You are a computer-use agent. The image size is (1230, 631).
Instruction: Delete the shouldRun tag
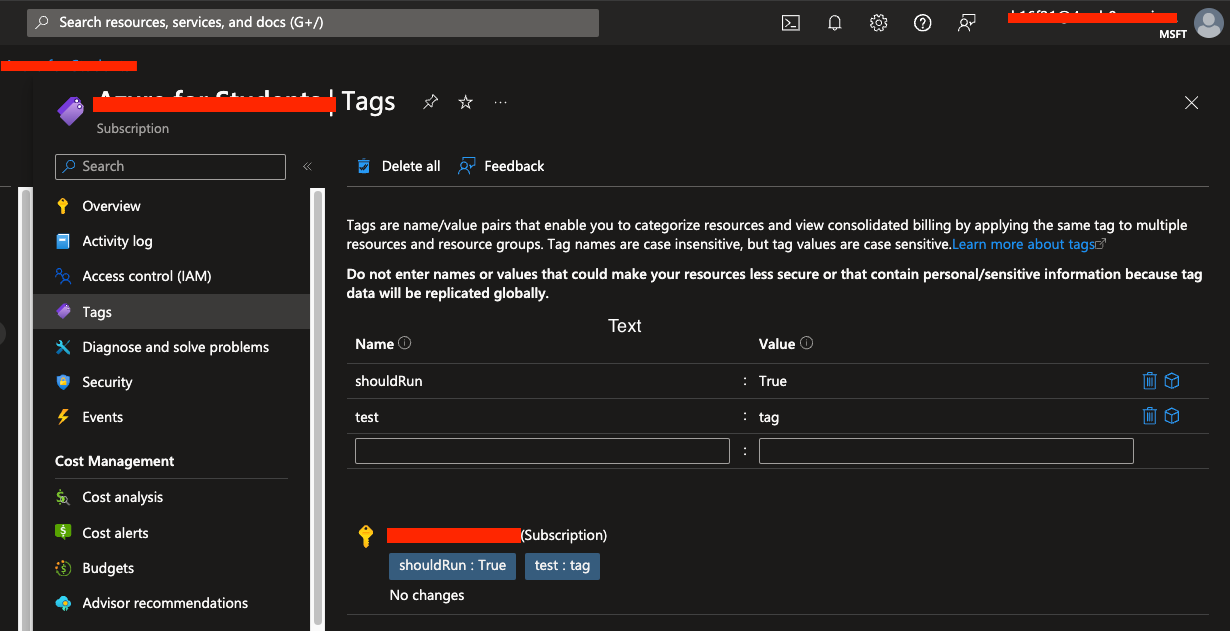(x=1150, y=381)
